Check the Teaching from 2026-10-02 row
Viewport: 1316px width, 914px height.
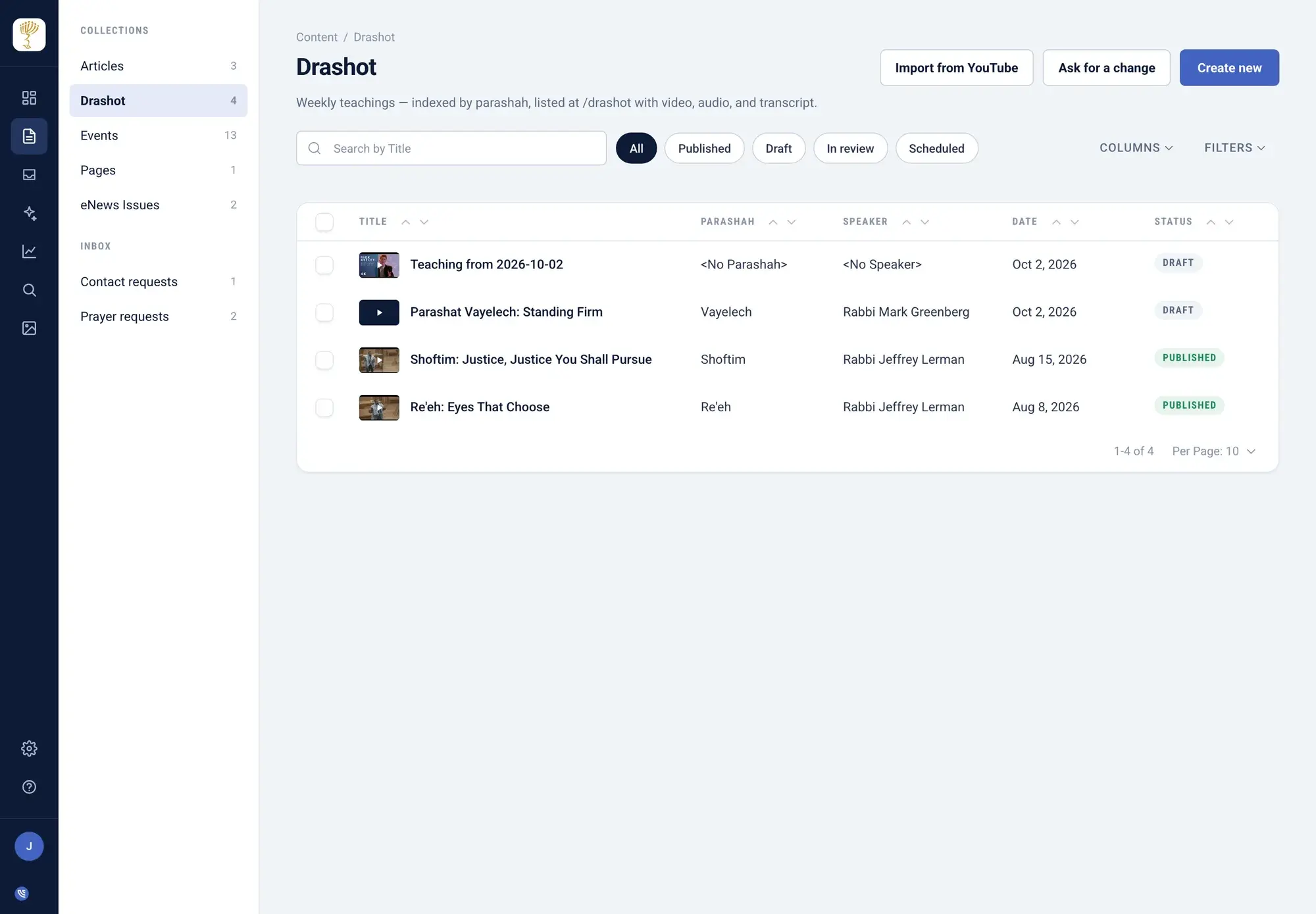click(324, 265)
